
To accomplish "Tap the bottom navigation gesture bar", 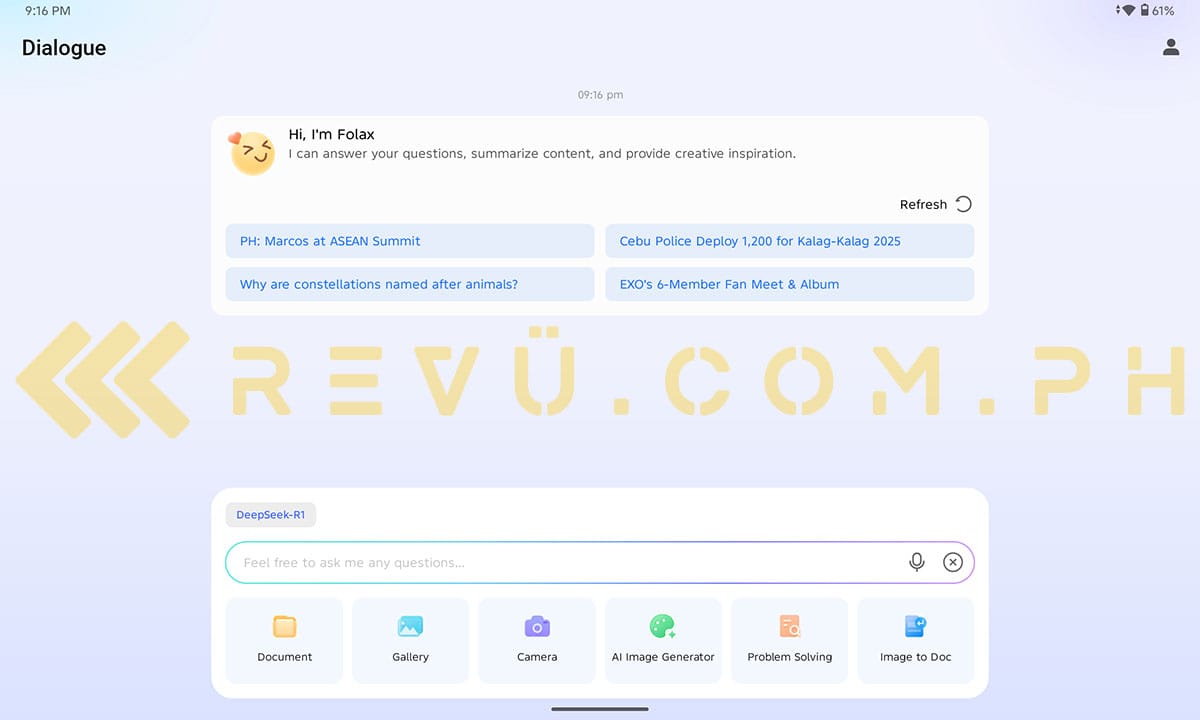I will click(x=600, y=709).
